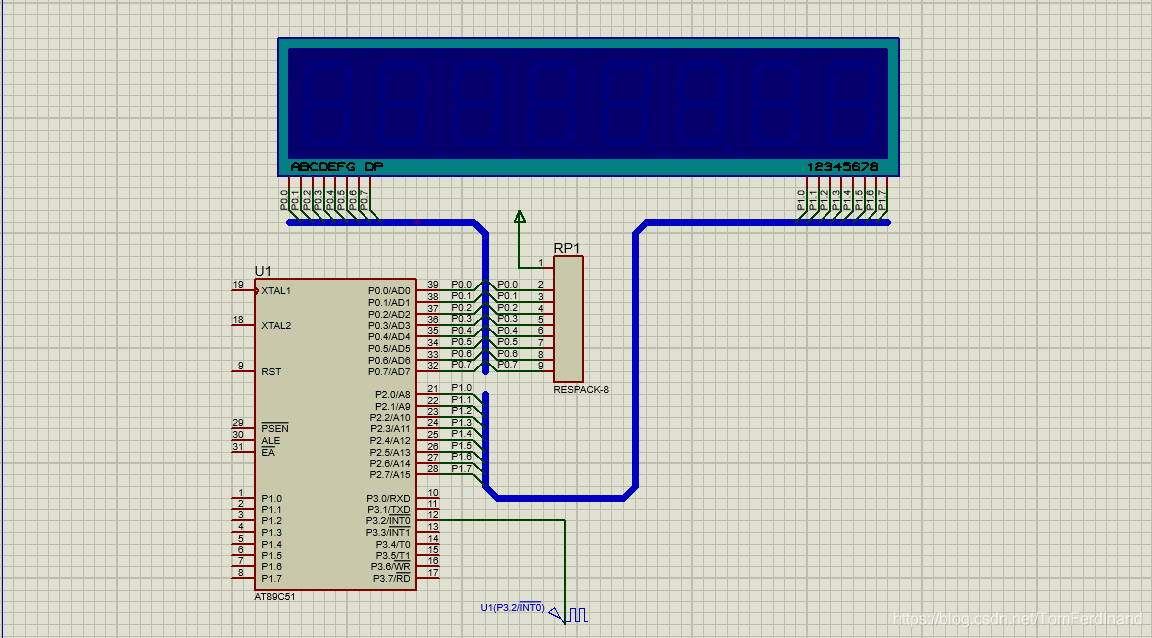1152x638 pixels.
Task: Click the RST pin label
Action: click(271, 371)
